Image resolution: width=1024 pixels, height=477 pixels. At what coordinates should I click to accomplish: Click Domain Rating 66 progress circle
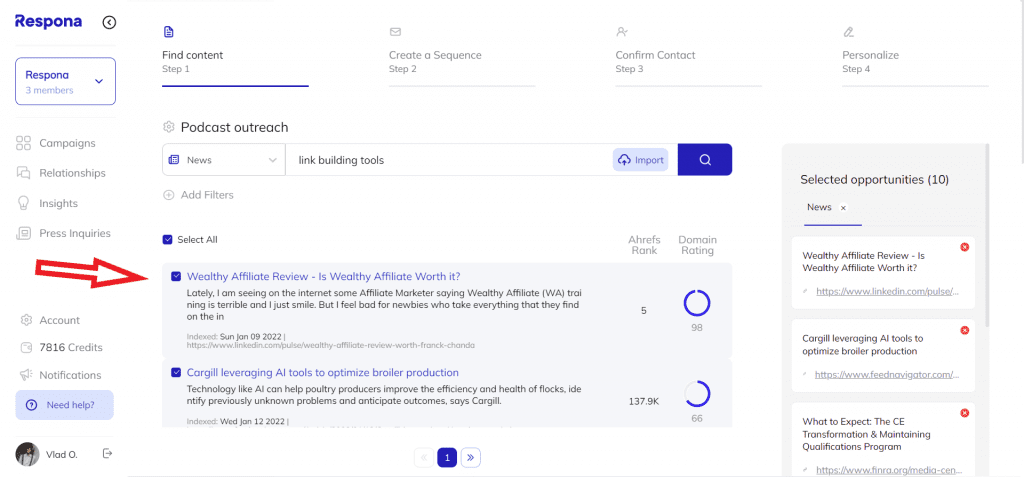[x=697, y=395]
